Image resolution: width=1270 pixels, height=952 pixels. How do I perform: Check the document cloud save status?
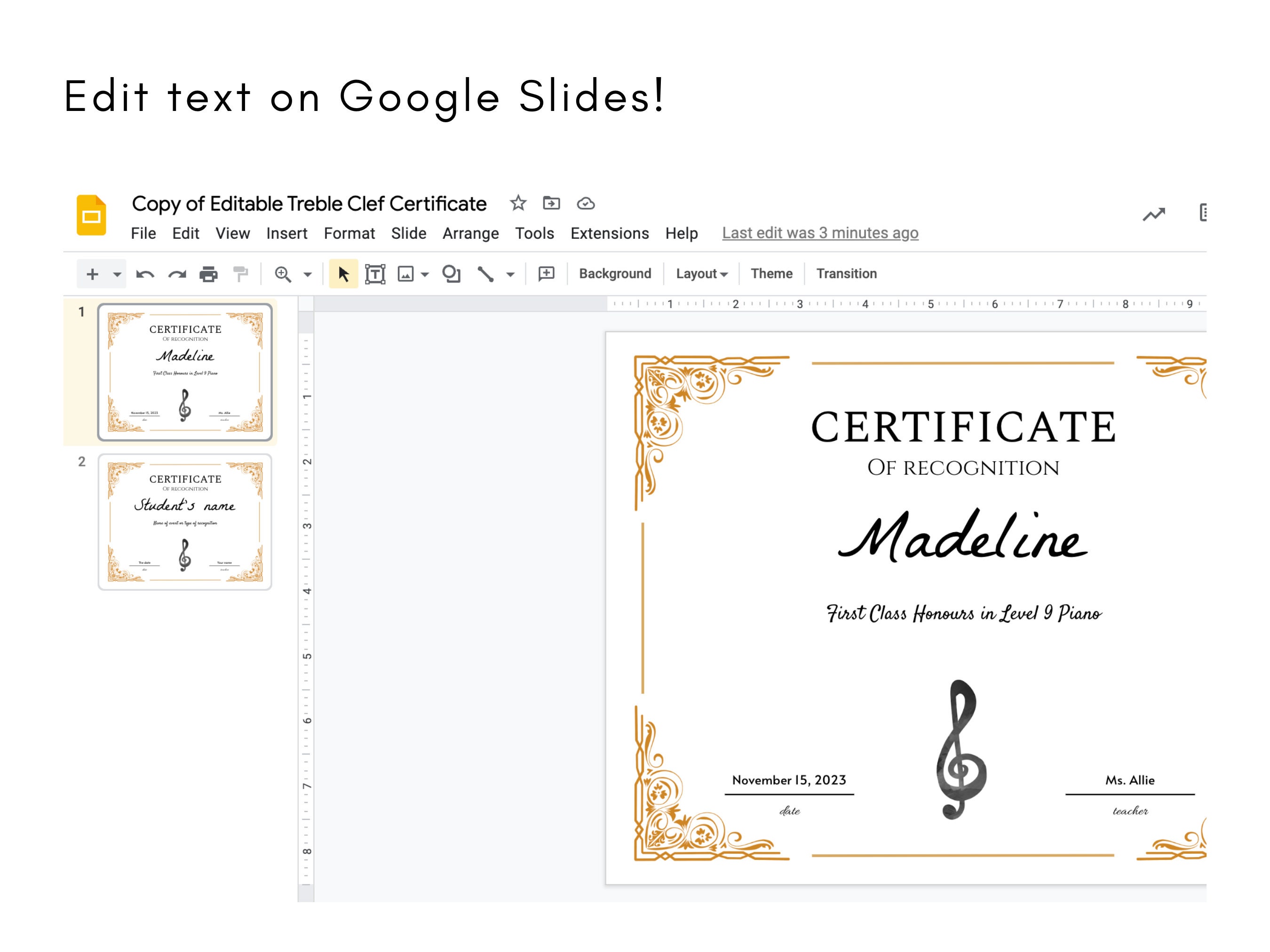pos(585,203)
